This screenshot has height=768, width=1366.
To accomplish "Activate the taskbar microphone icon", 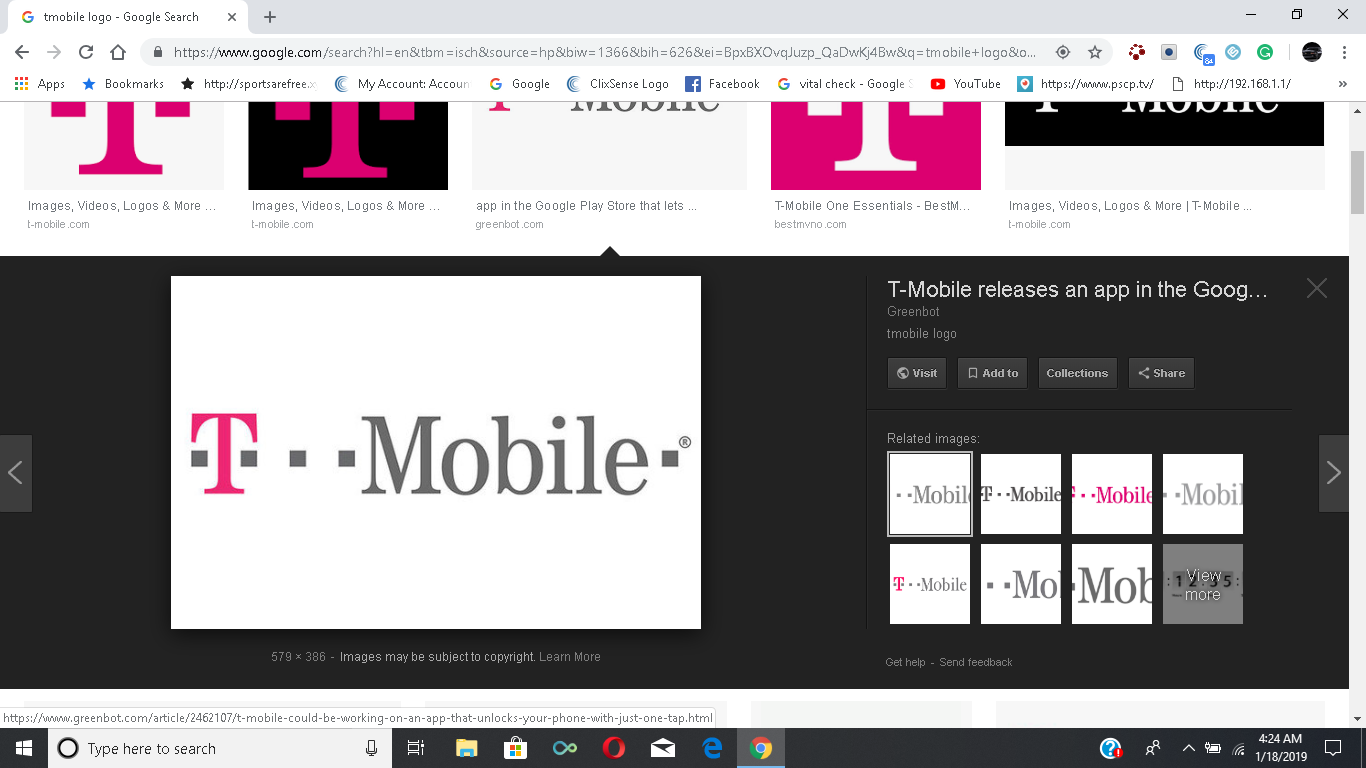I will click(371, 748).
